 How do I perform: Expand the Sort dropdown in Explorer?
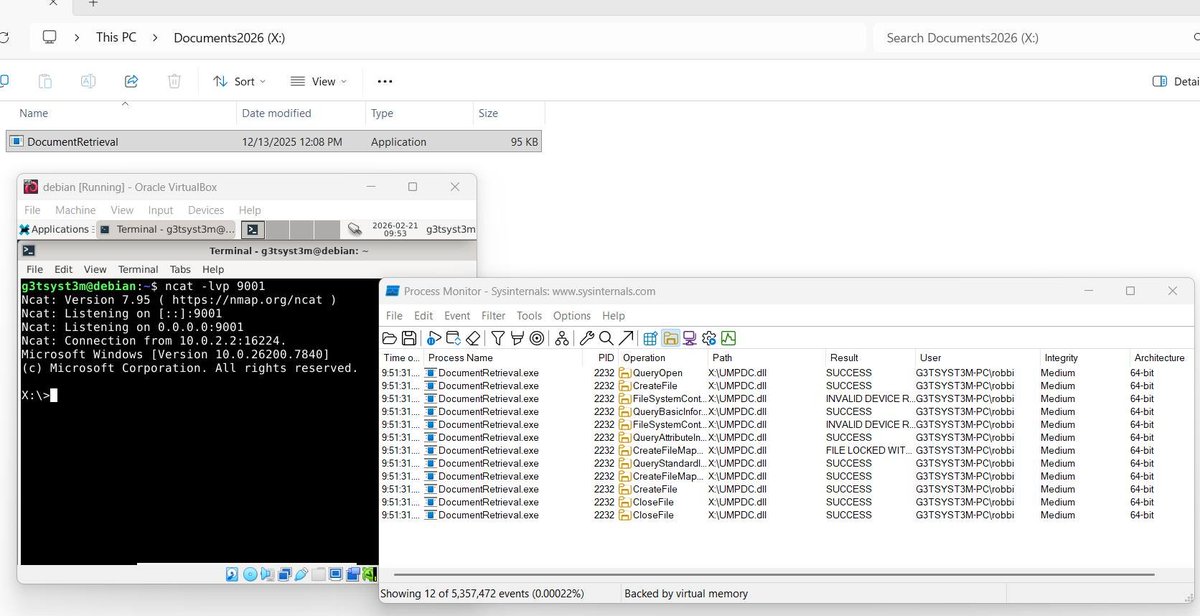[x=240, y=81]
